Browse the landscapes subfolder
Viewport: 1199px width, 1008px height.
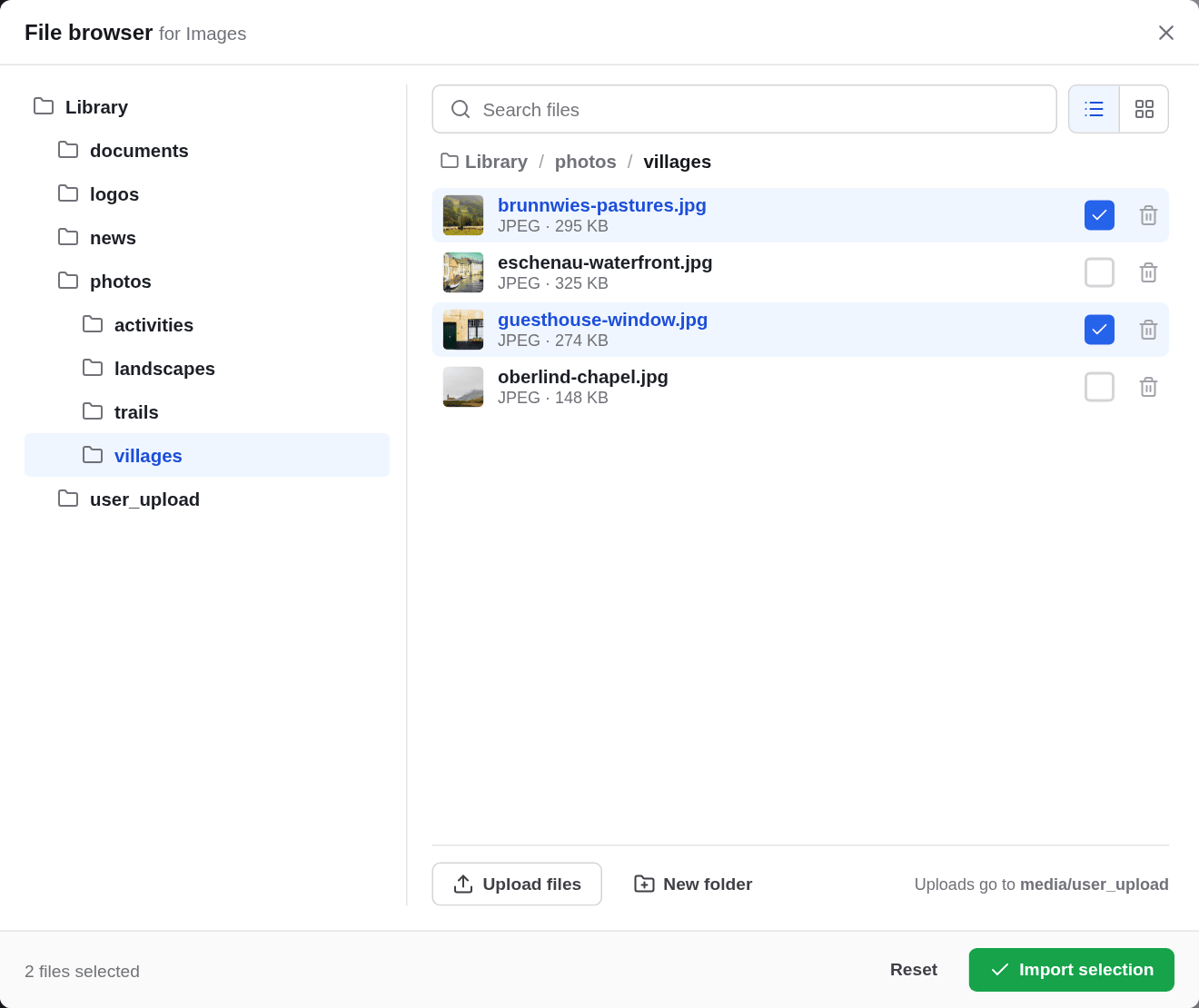coord(207,369)
